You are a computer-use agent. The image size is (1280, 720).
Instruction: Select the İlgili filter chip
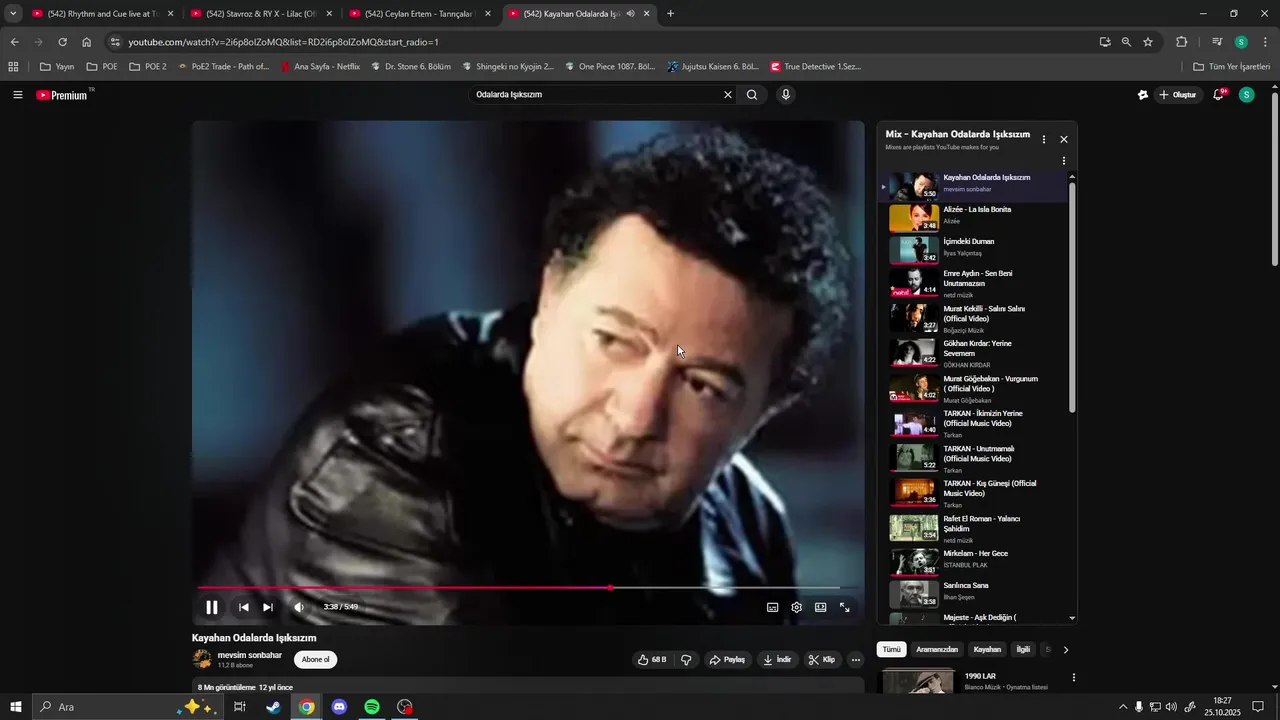click(x=1023, y=650)
